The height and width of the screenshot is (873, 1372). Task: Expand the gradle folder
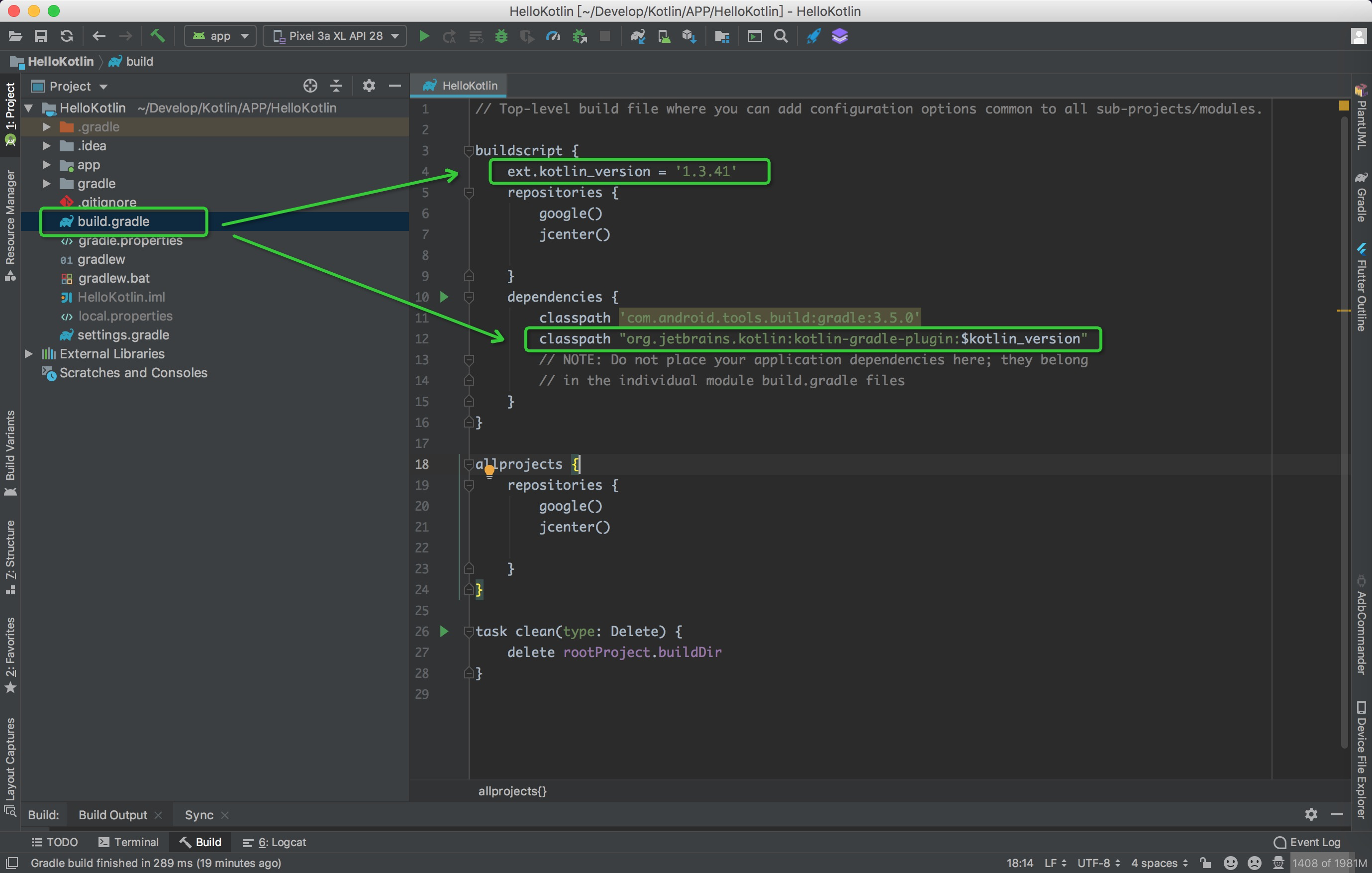click(47, 184)
